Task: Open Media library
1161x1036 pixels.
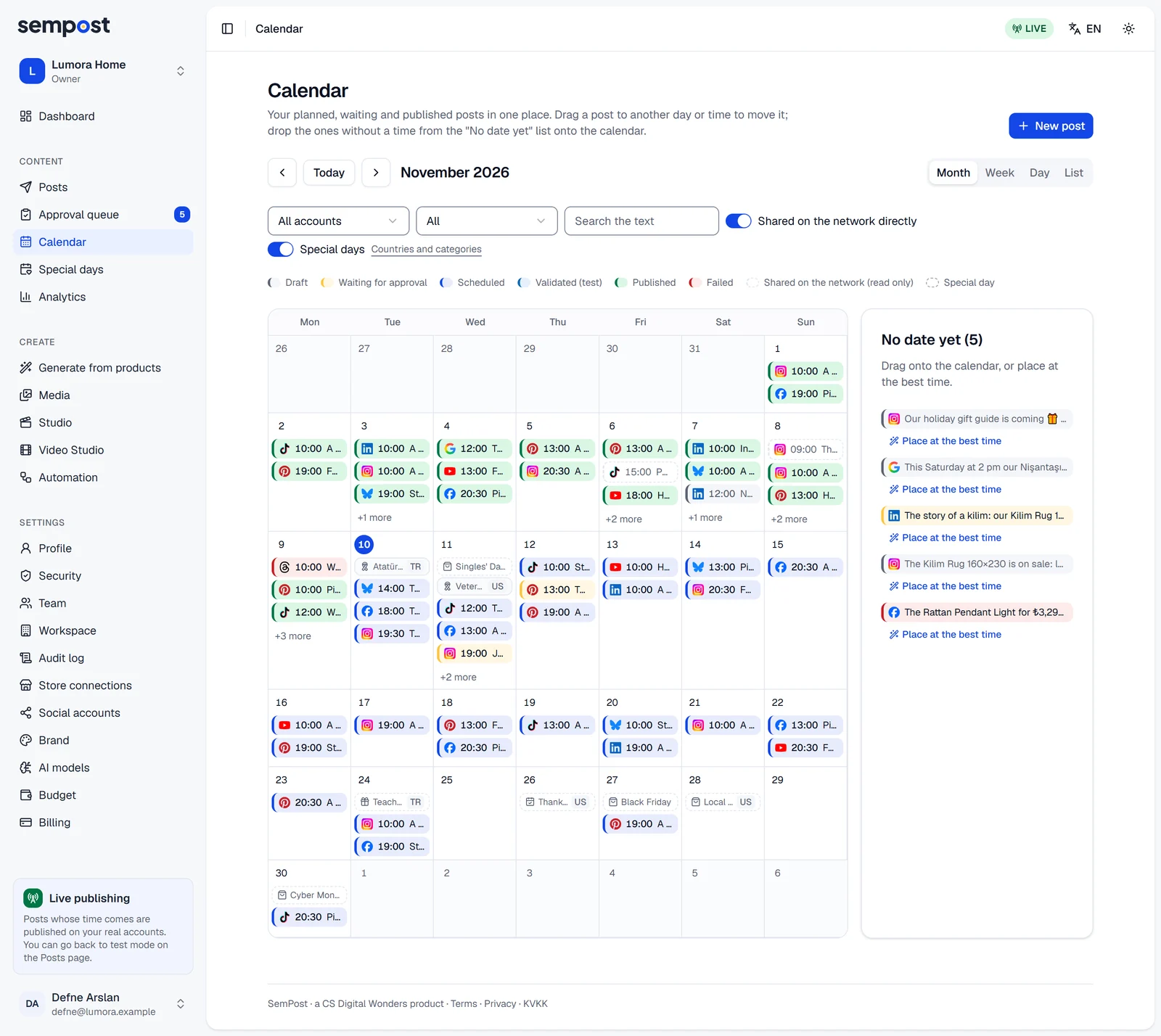Action: point(103,395)
